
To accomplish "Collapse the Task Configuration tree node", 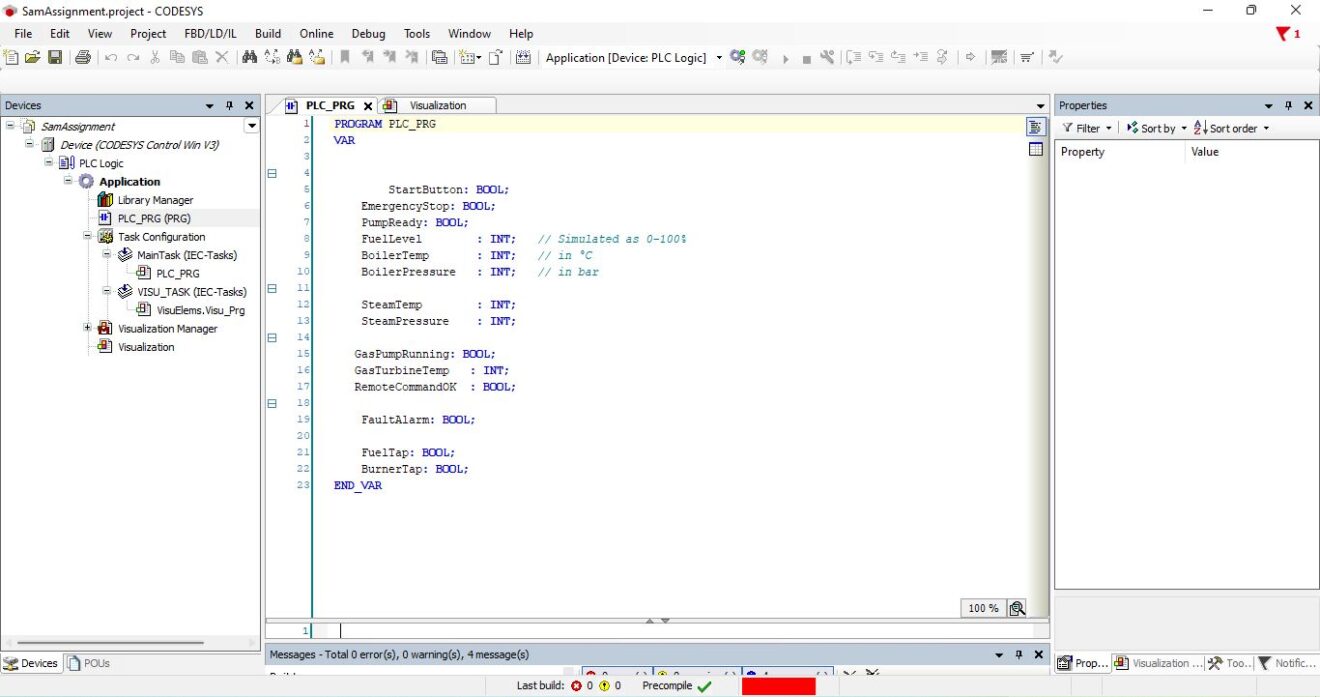I will (87, 236).
